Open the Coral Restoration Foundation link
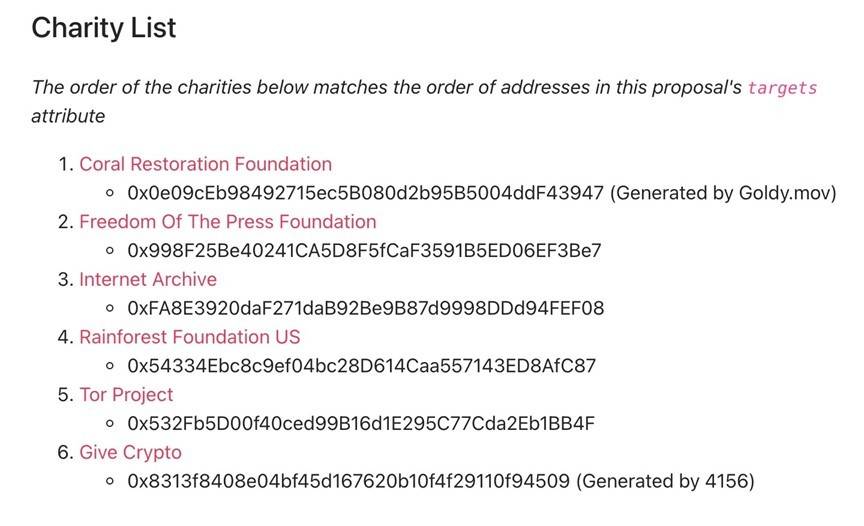This screenshot has width=864, height=526. [206, 164]
